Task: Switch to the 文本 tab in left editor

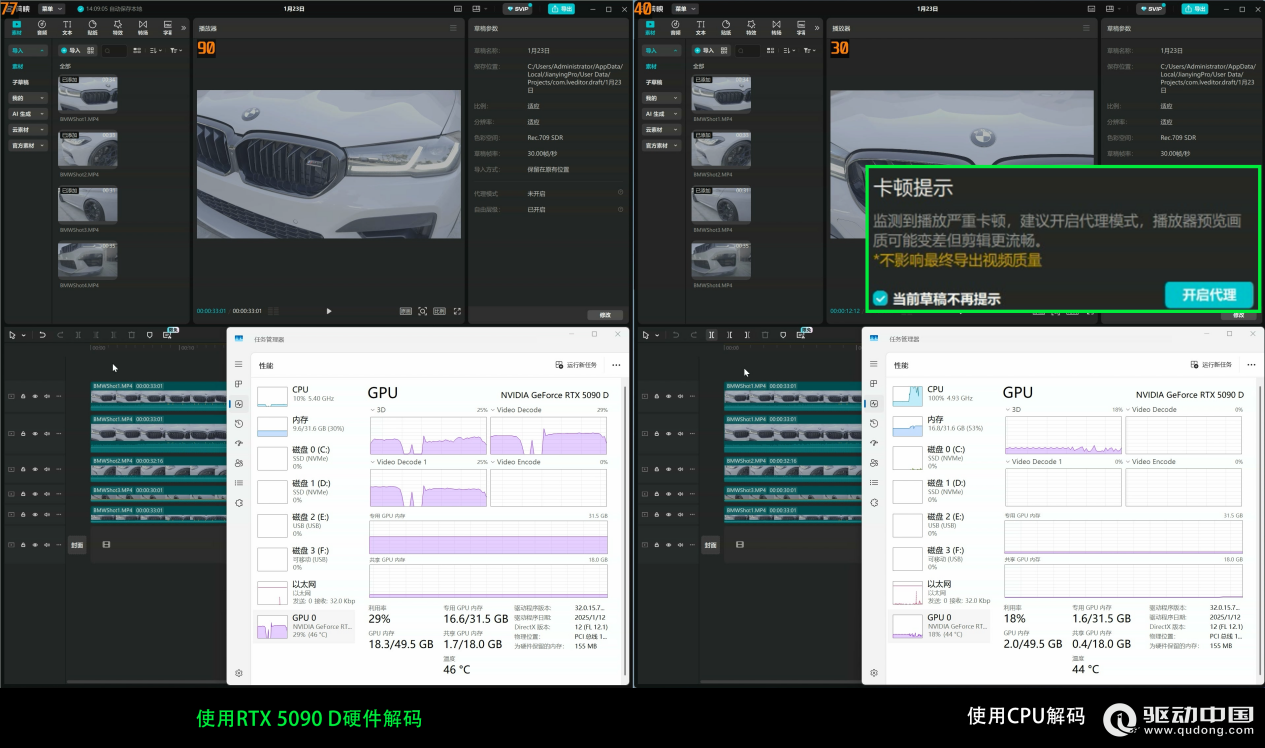Action: point(67,27)
